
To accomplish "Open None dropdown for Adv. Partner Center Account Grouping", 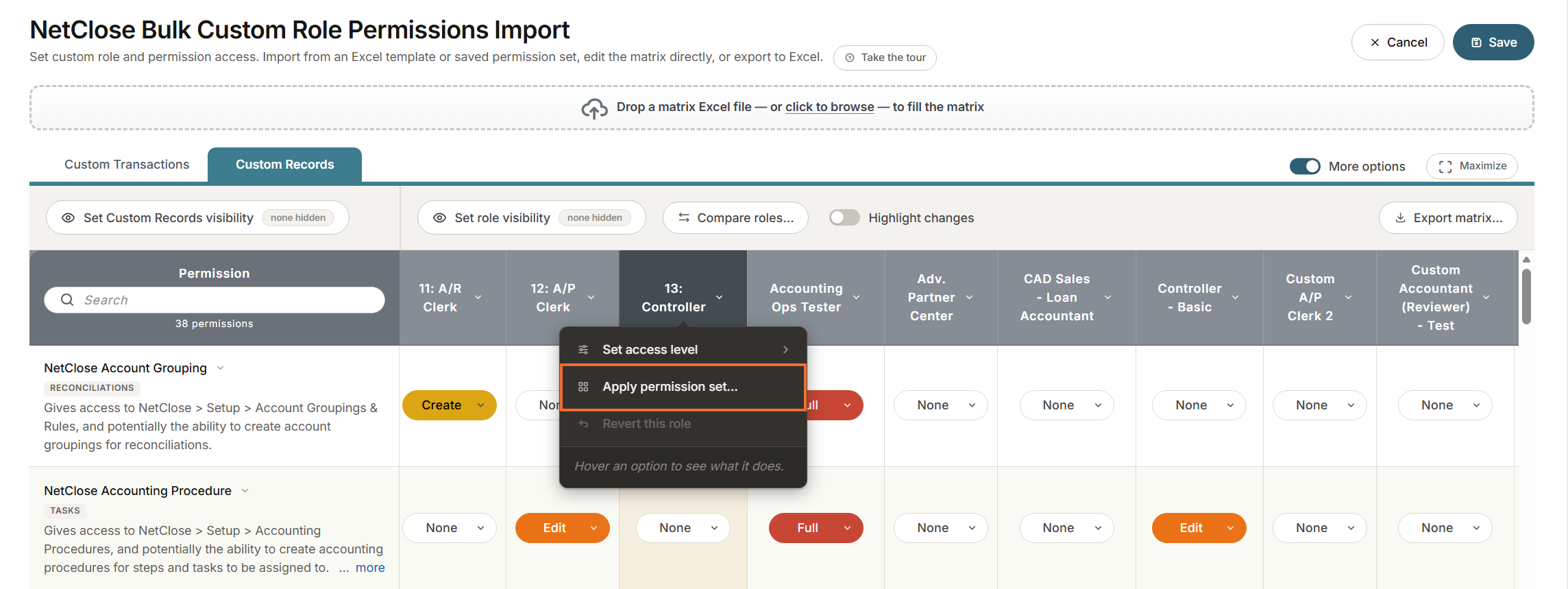I will coord(941,405).
